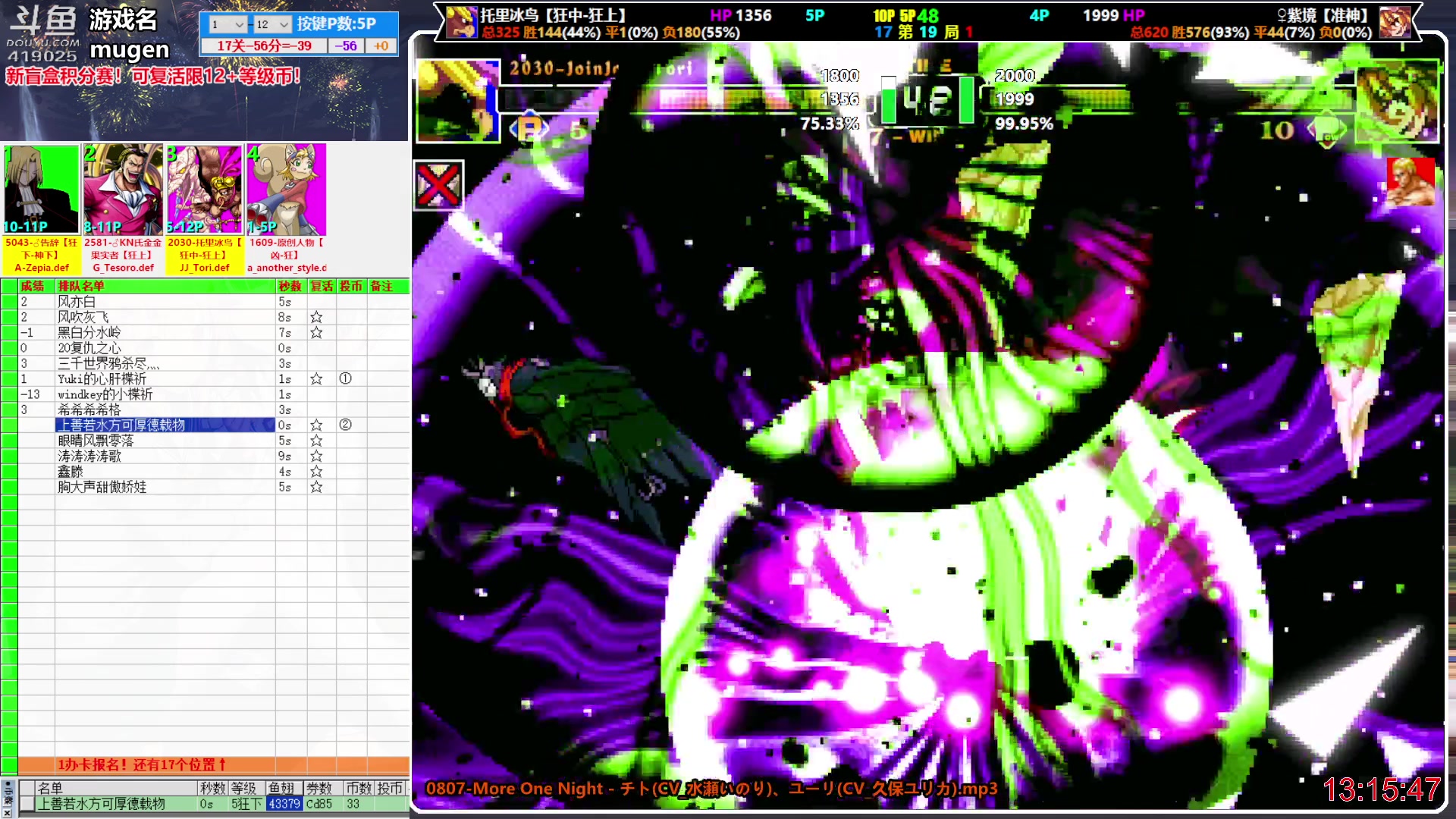Click the orange 1办卡报名 signup banner
This screenshot has width=1456, height=819.
point(214,764)
